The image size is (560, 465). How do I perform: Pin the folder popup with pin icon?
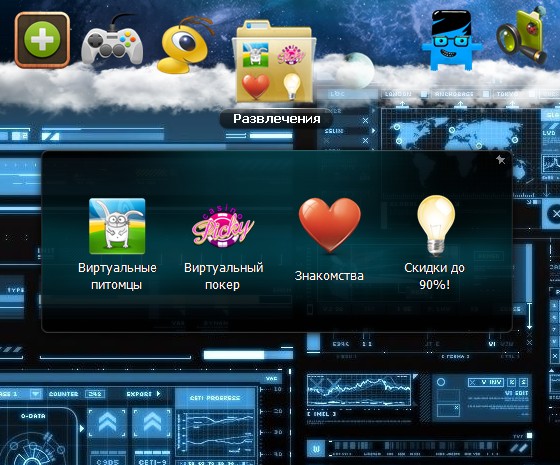tap(500, 160)
